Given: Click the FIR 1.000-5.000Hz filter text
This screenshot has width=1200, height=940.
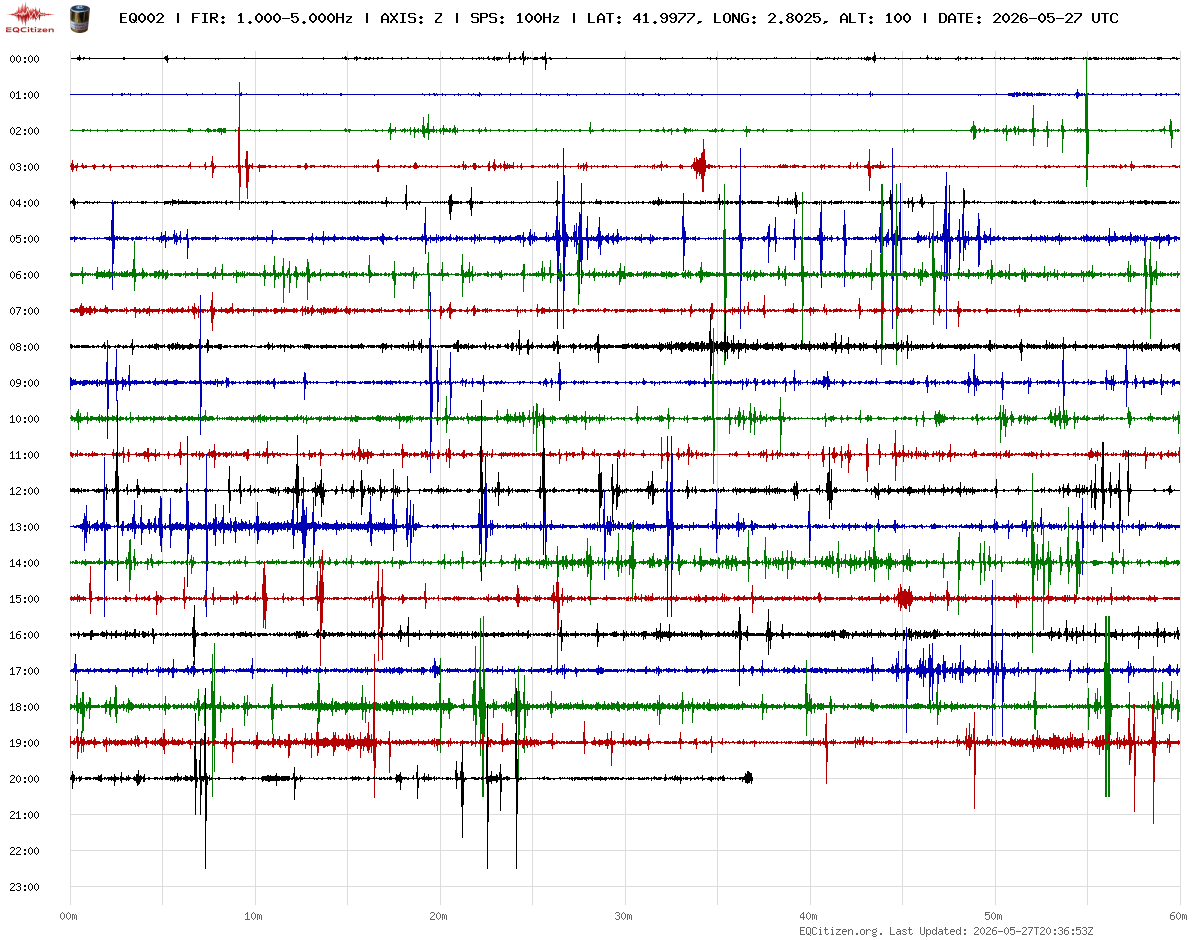Looking at the screenshot, I should (272, 18).
